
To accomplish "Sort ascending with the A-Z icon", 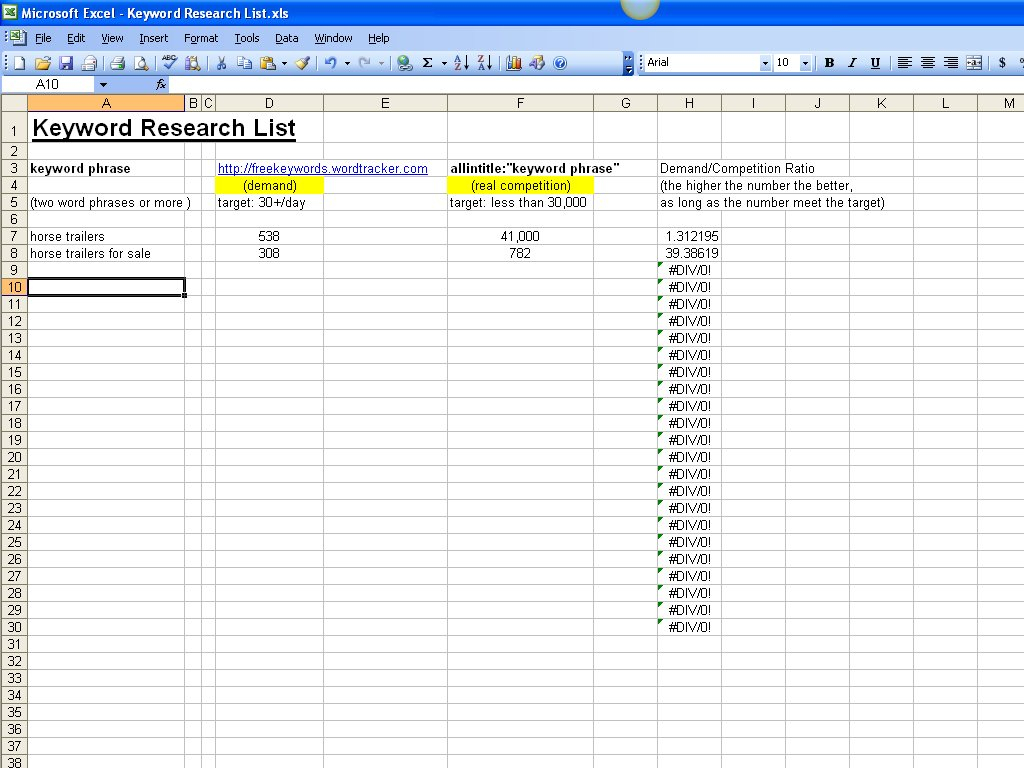I will coord(461,63).
